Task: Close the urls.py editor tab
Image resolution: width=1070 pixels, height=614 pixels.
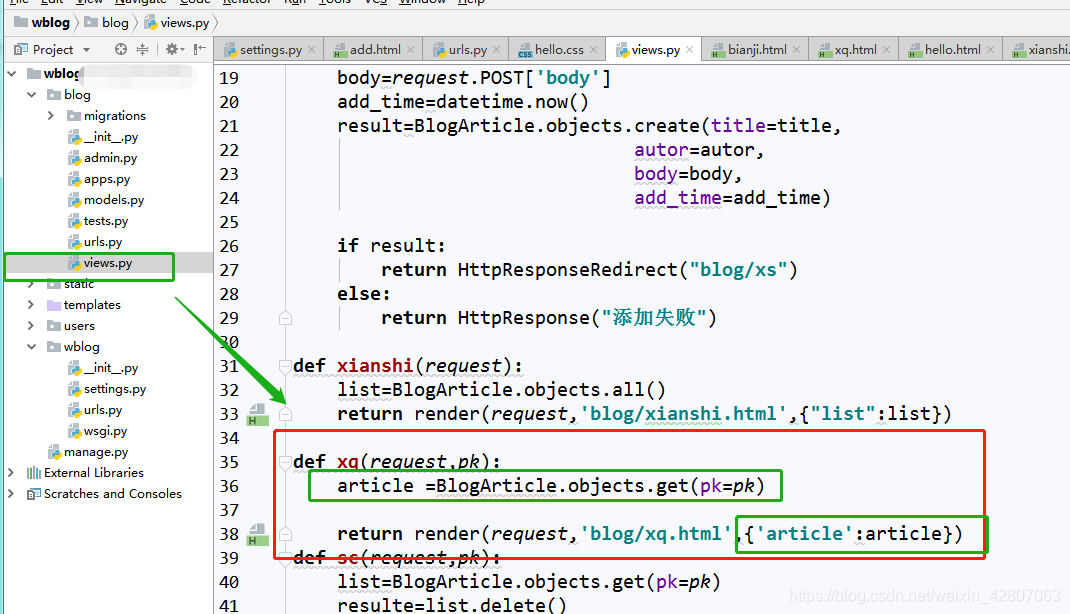Action: pos(496,50)
